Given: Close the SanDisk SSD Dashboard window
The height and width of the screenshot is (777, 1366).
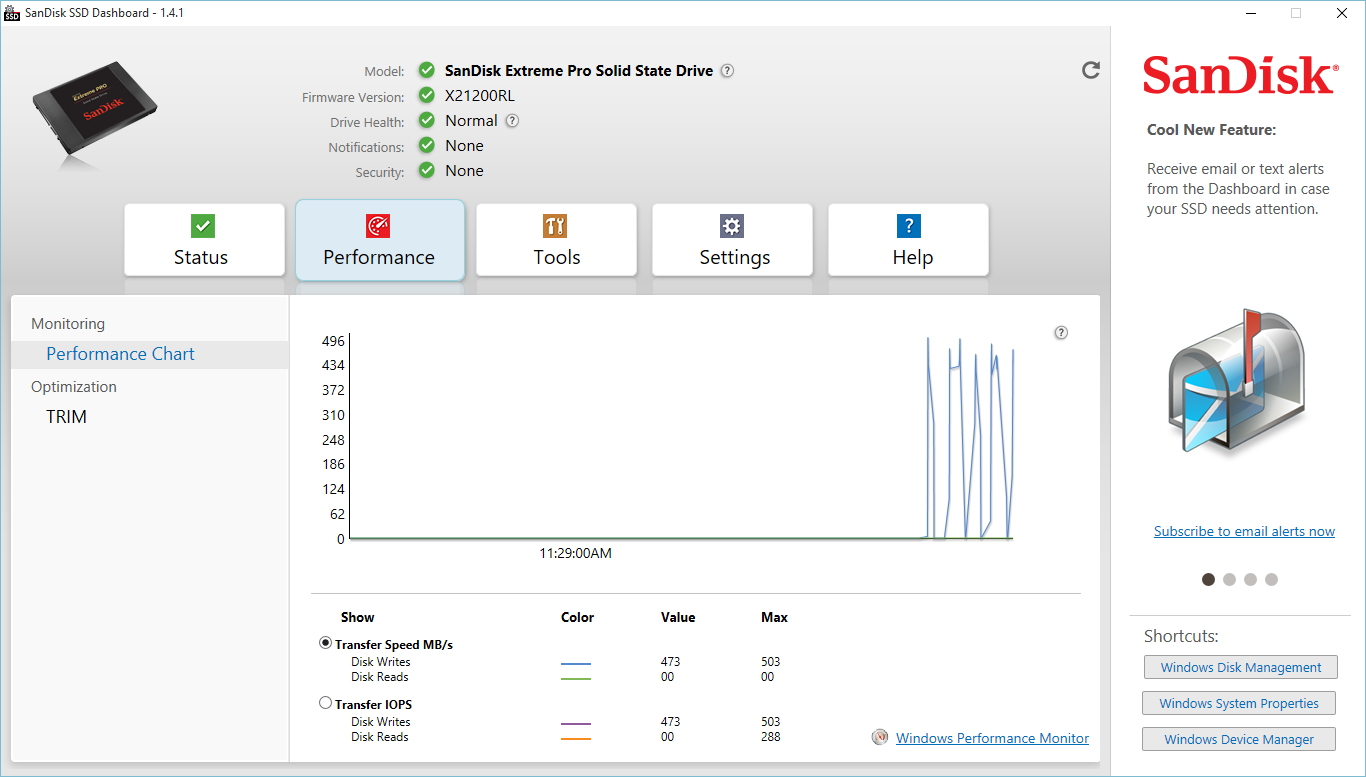Looking at the screenshot, I should tap(1341, 13).
